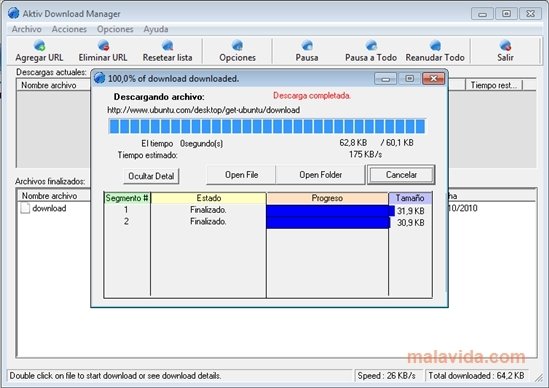Image resolution: width=549 pixels, height=388 pixels.
Task: Click segment 1 blue progress bar
Action: pos(330,211)
